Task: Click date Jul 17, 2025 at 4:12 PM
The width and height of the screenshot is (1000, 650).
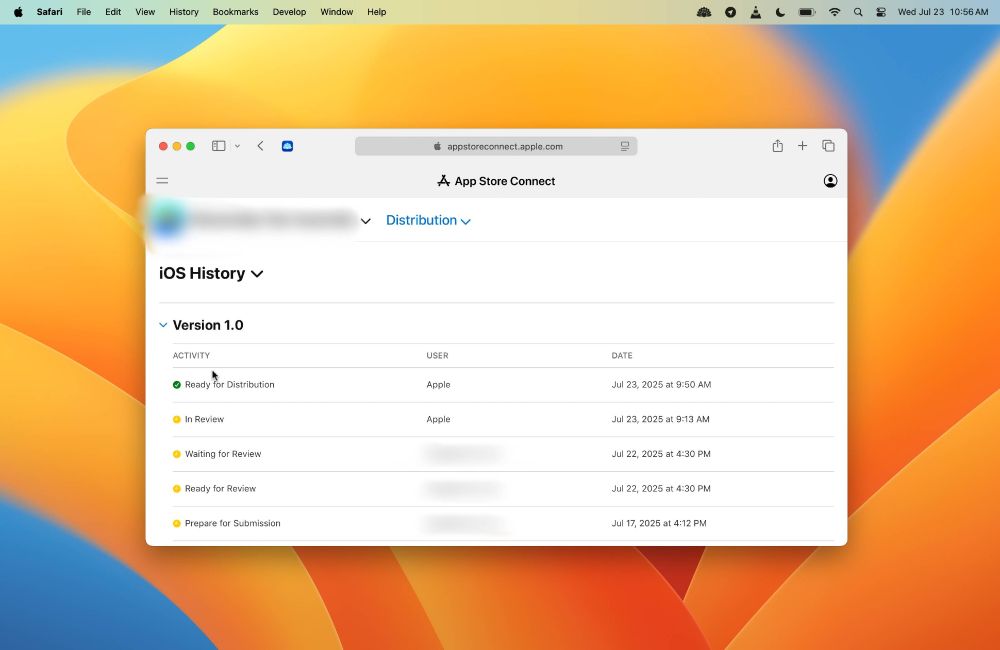Action: (659, 523)
